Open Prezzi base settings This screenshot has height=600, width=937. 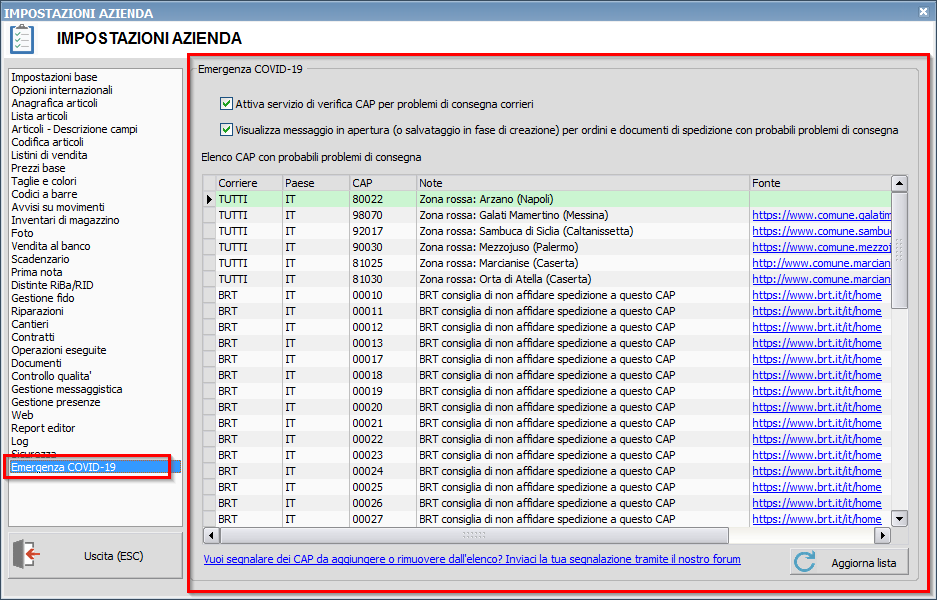[x=38, y=169]
